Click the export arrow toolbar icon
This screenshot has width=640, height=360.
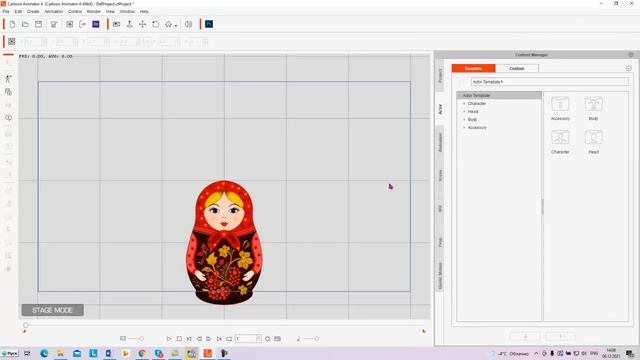(82, 24)
